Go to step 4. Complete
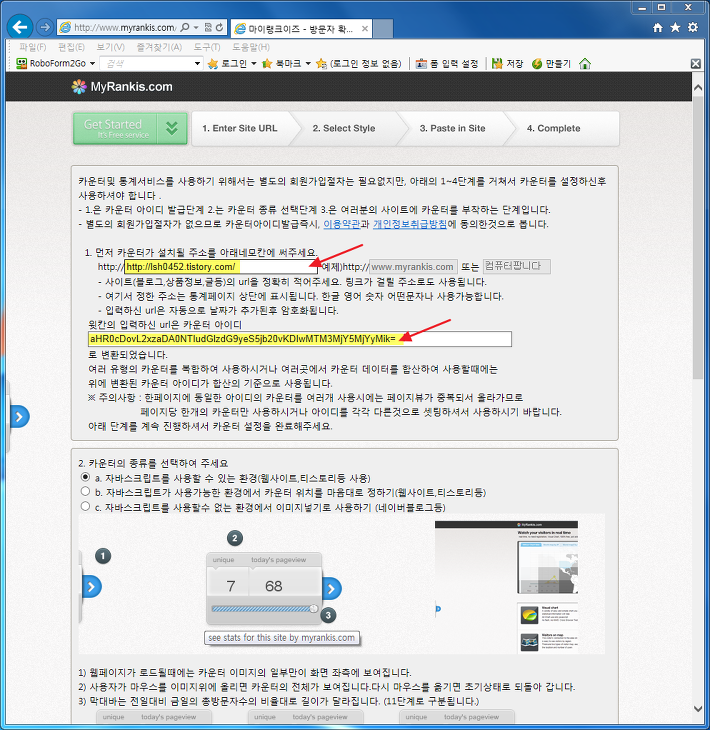 pos(554,128)
